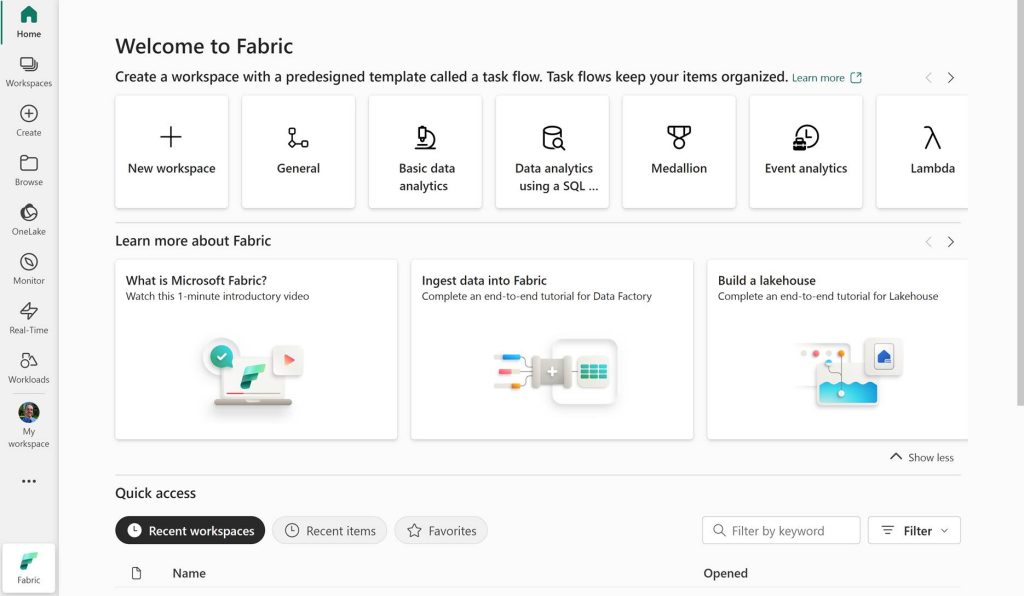Screen dimensions: 1024x596
Task: Open the Filter dropdown
Action: point(914,531)
